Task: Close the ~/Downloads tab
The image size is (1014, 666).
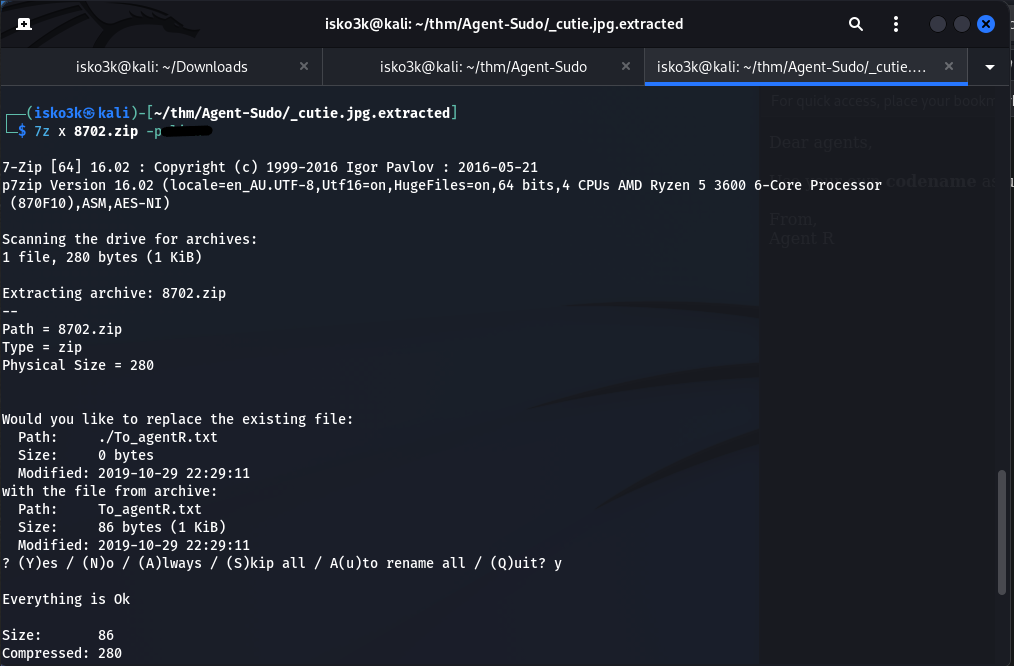Action: tap(304, 67)
